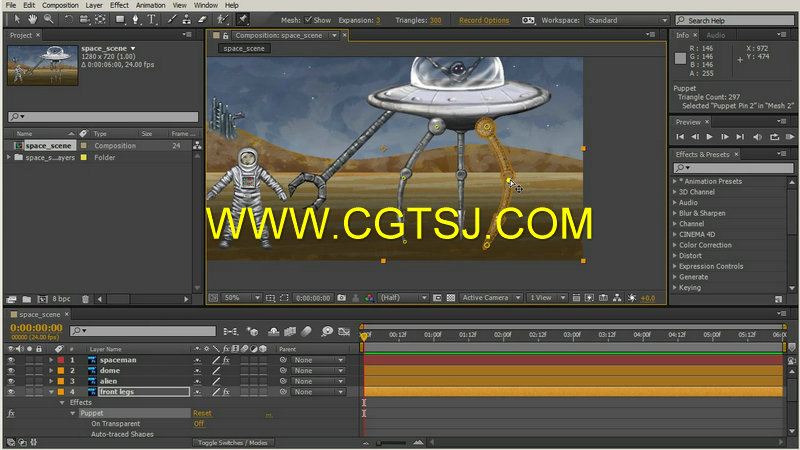Select the Zoom magnifier tool
Image resolution: width=800 pixels, height=450 pixels.
[48, 19]
